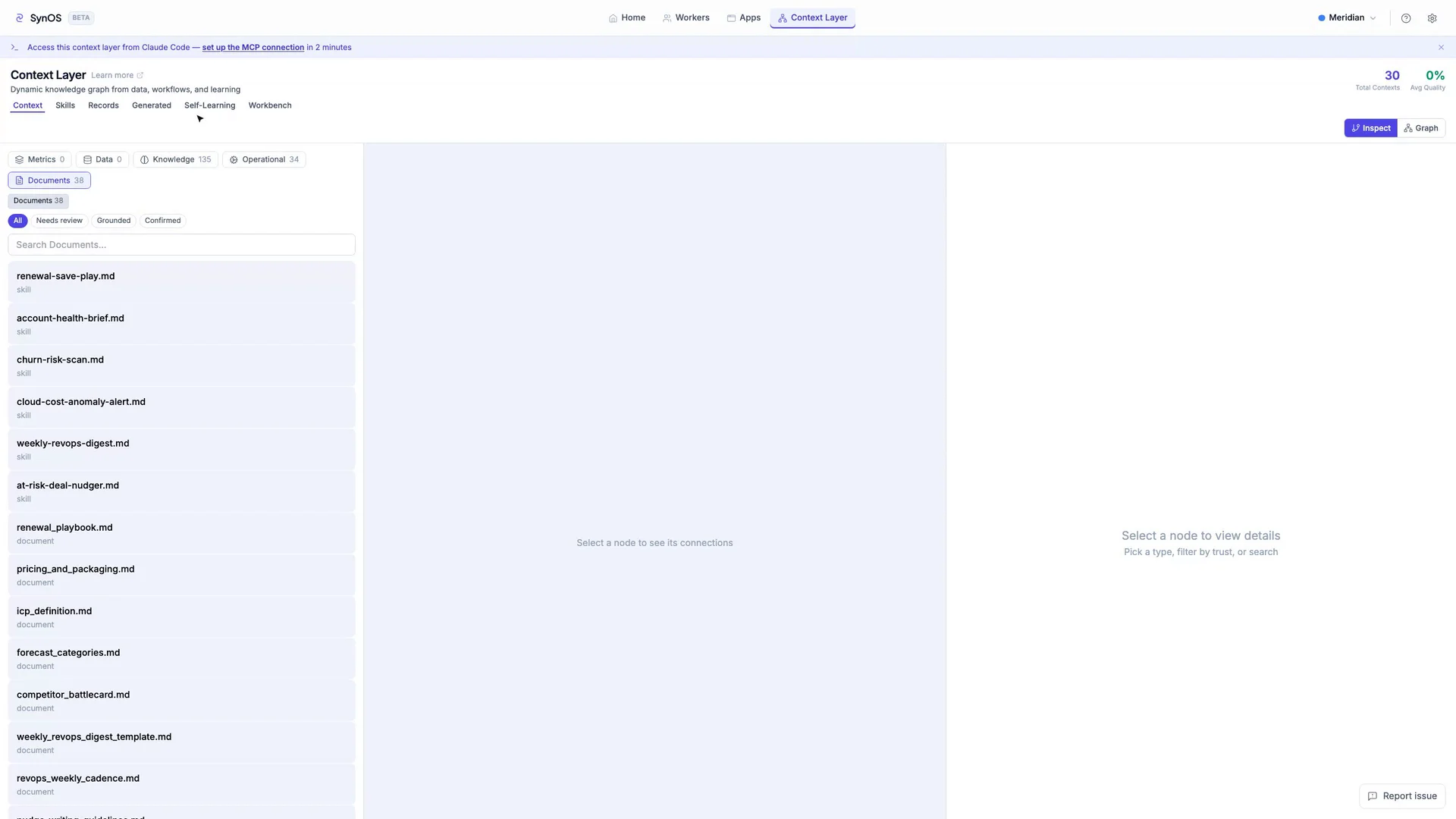This screenshot has width=1456, height=819.
Task: Select revops_weekly_cadence.md document
Action: click(x=181, y=784)
